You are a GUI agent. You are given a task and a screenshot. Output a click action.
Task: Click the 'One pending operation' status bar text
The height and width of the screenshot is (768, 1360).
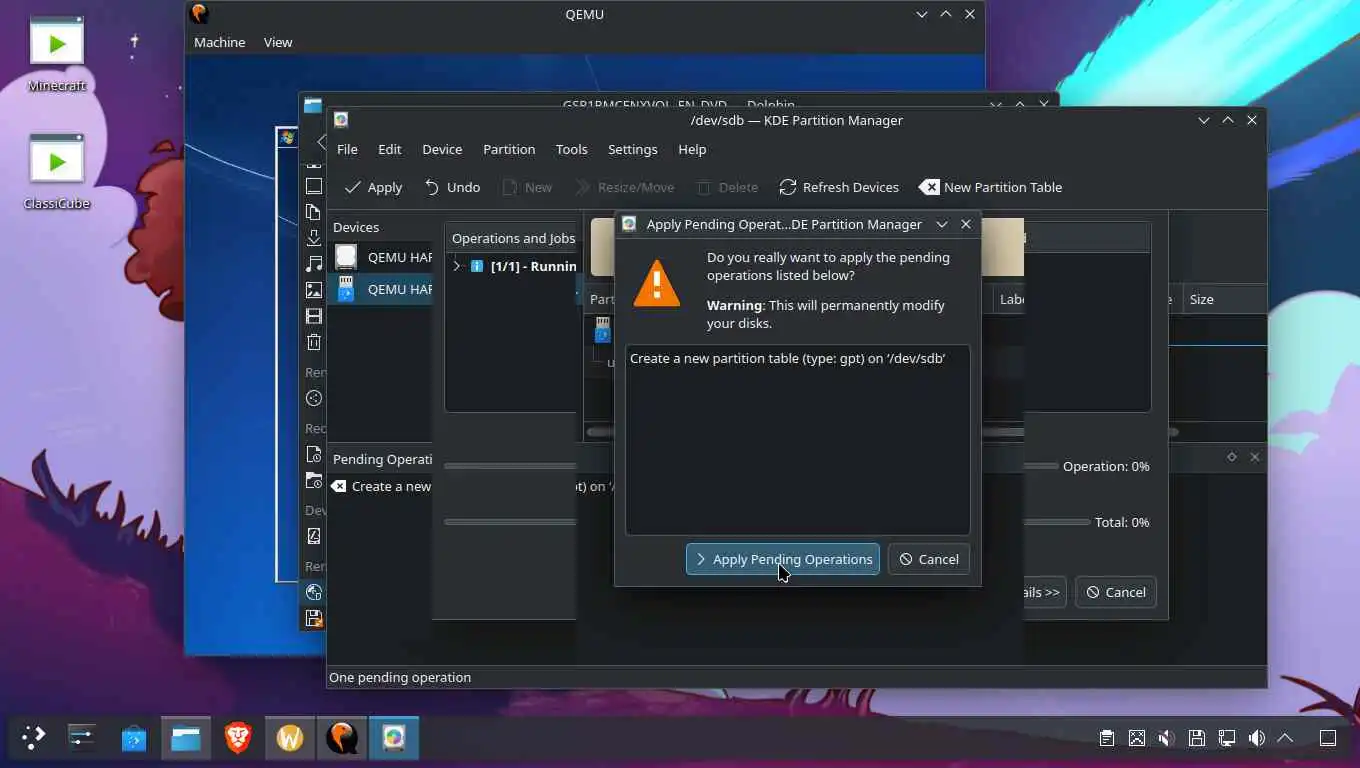pyautogui.click(x=400, y=677)
